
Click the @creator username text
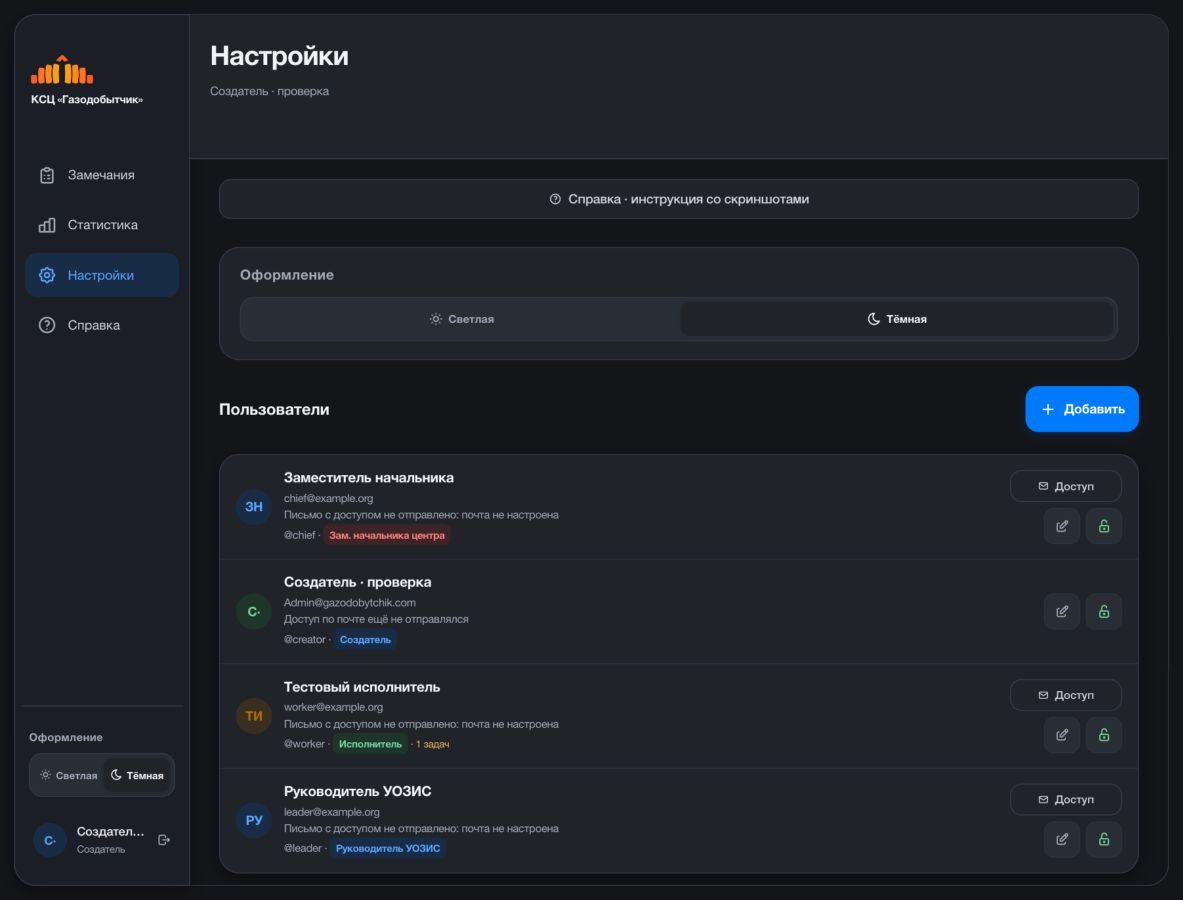[304, 640]
